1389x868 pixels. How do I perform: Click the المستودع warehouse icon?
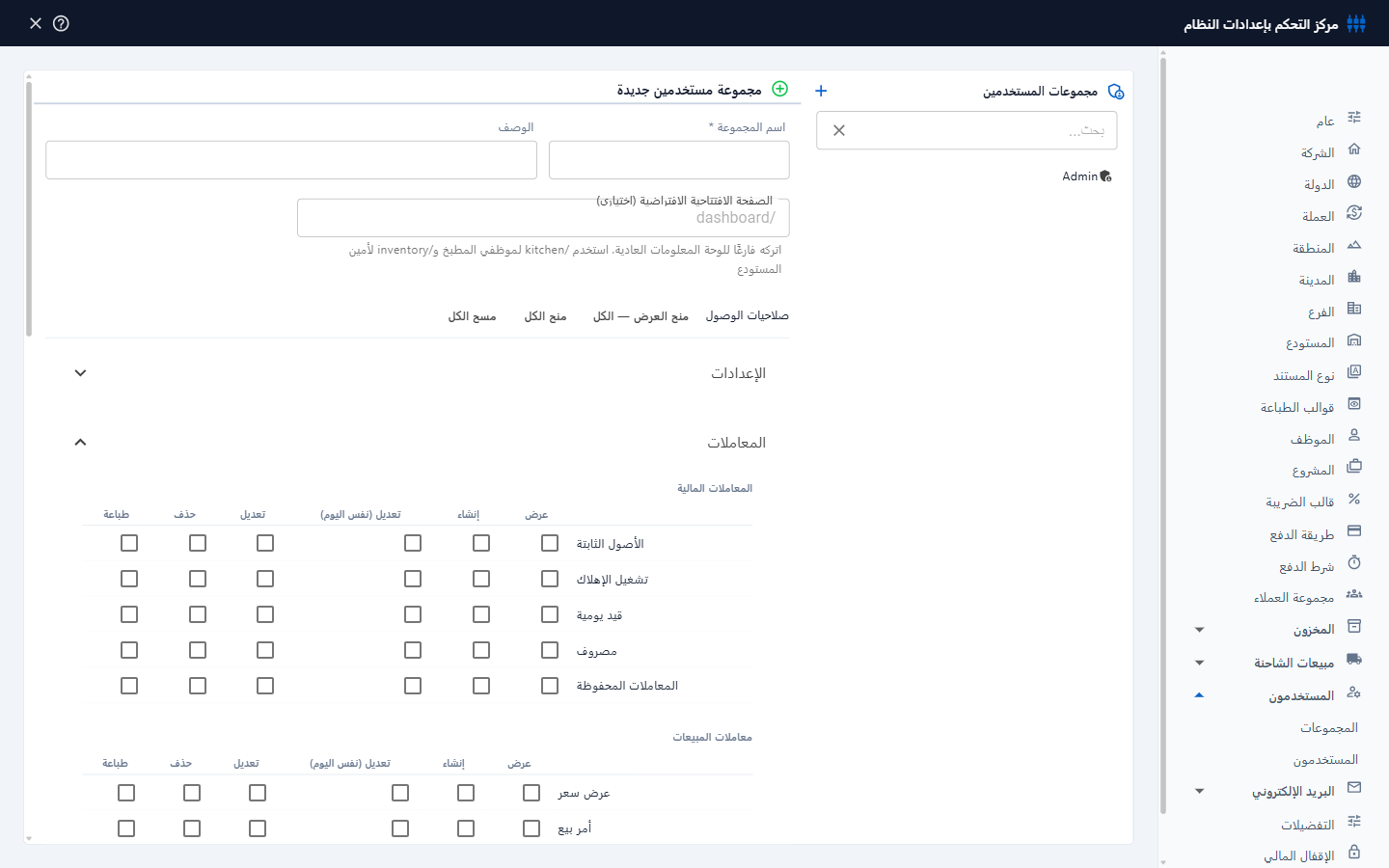[1354, 340]
